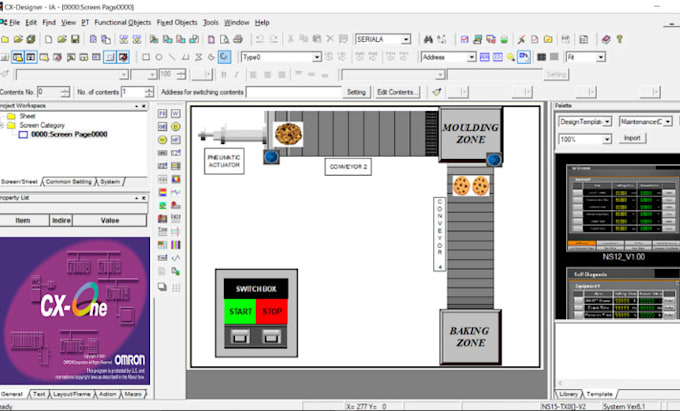The height and width of the screenshot is (411, 680).
Task: Click the Import button in Palette
Action: (632, 138)
